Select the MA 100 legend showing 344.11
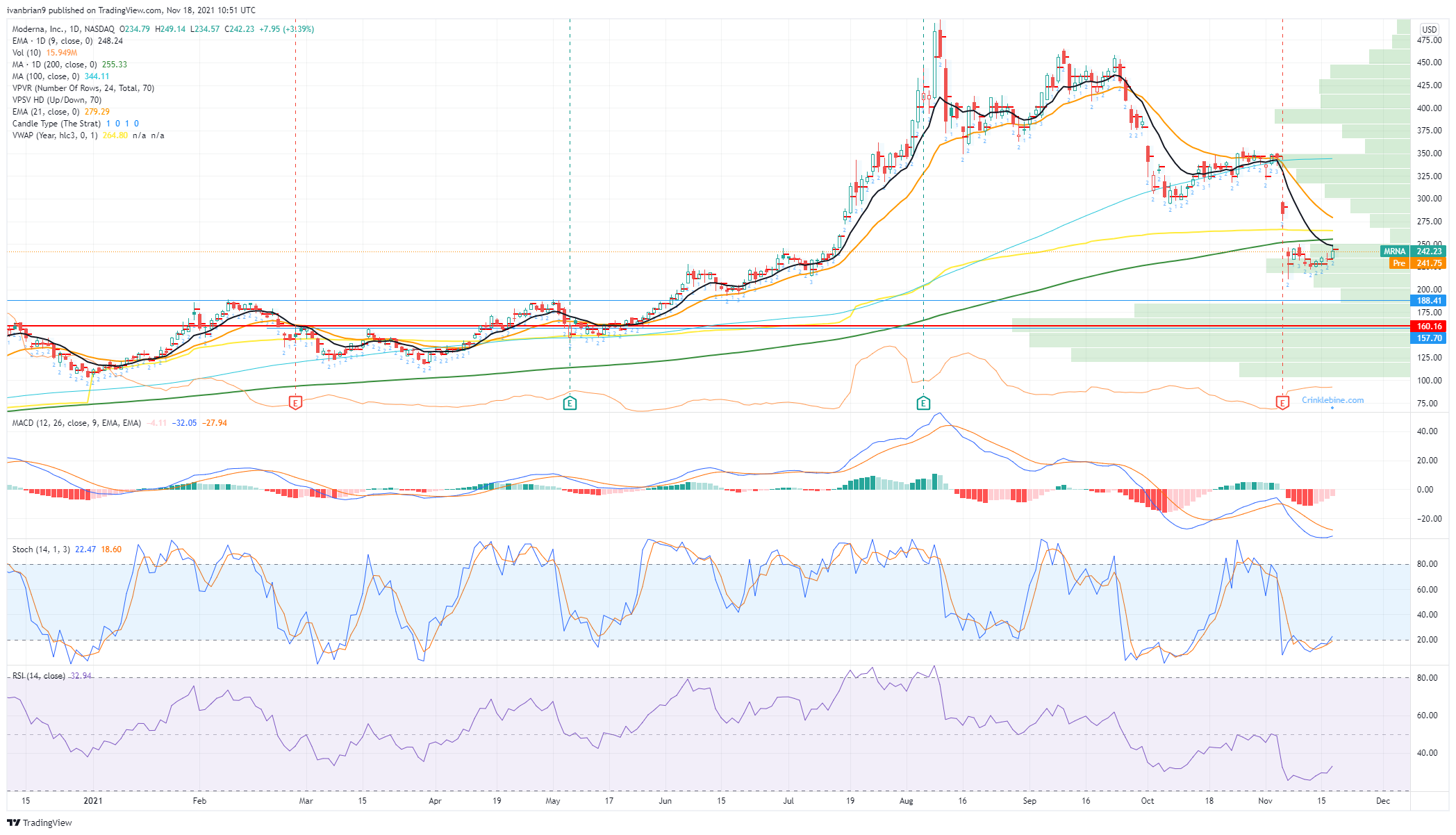 (x=60, y=76)
